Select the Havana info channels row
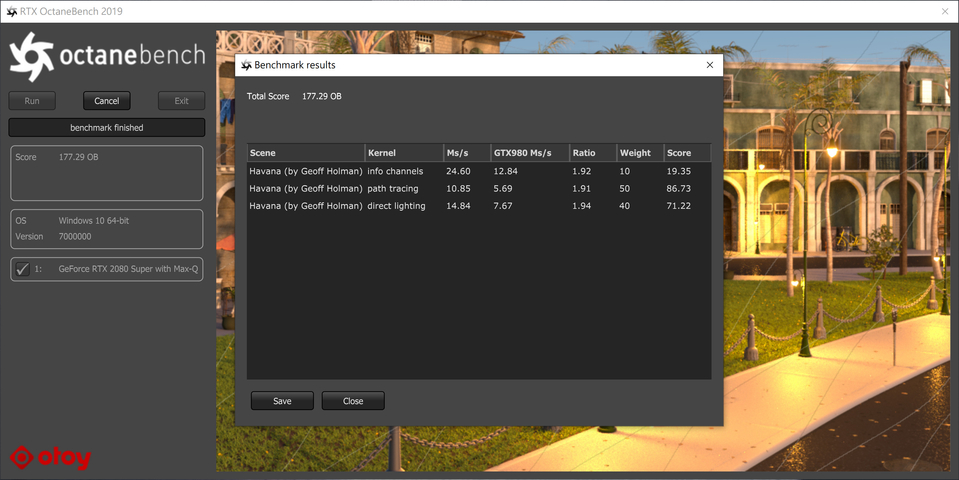This screenshot has width=959, height=480. (x=479, y=171)
